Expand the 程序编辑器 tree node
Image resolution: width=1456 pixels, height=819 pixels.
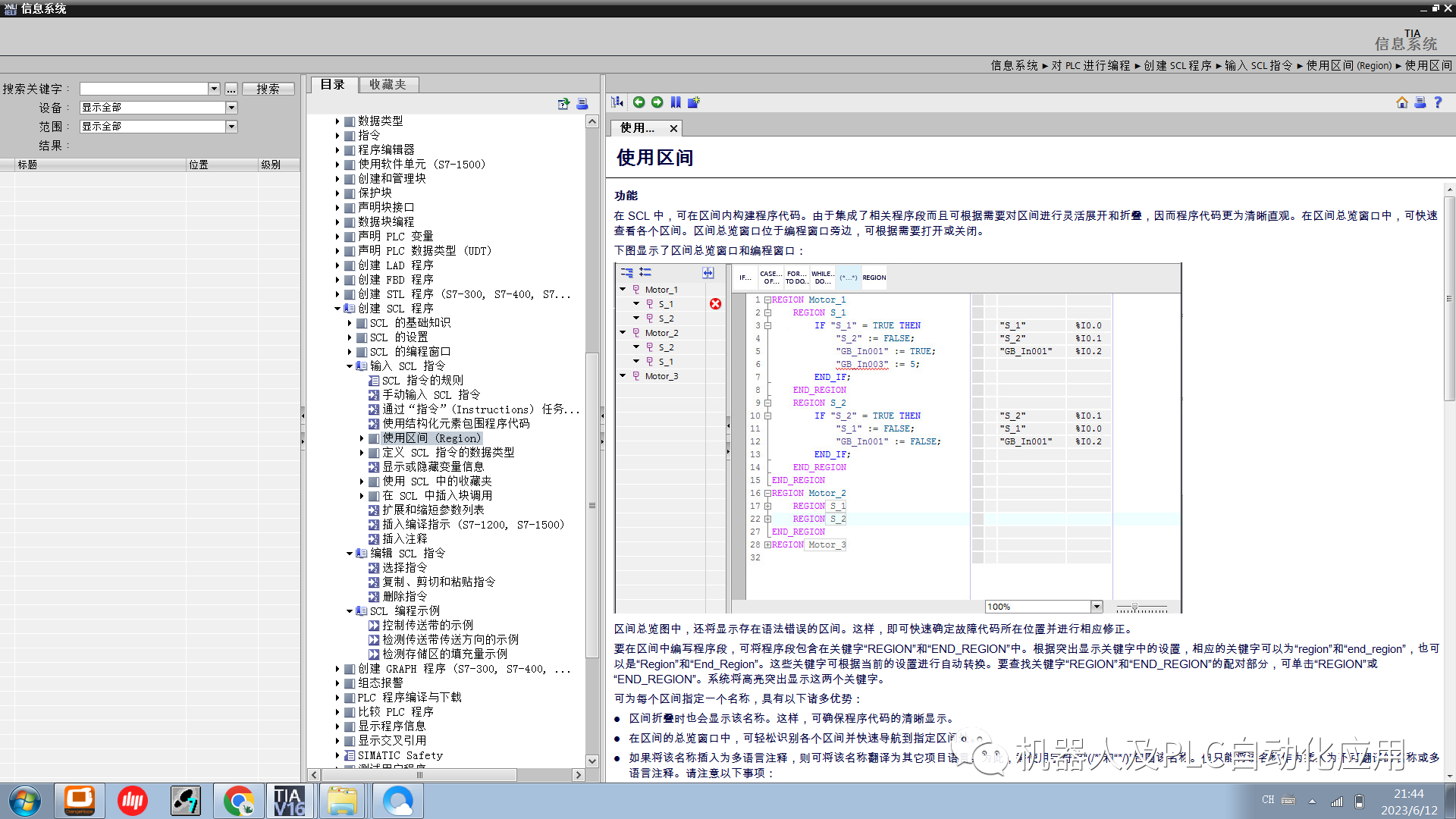click(x=337, y=150)
